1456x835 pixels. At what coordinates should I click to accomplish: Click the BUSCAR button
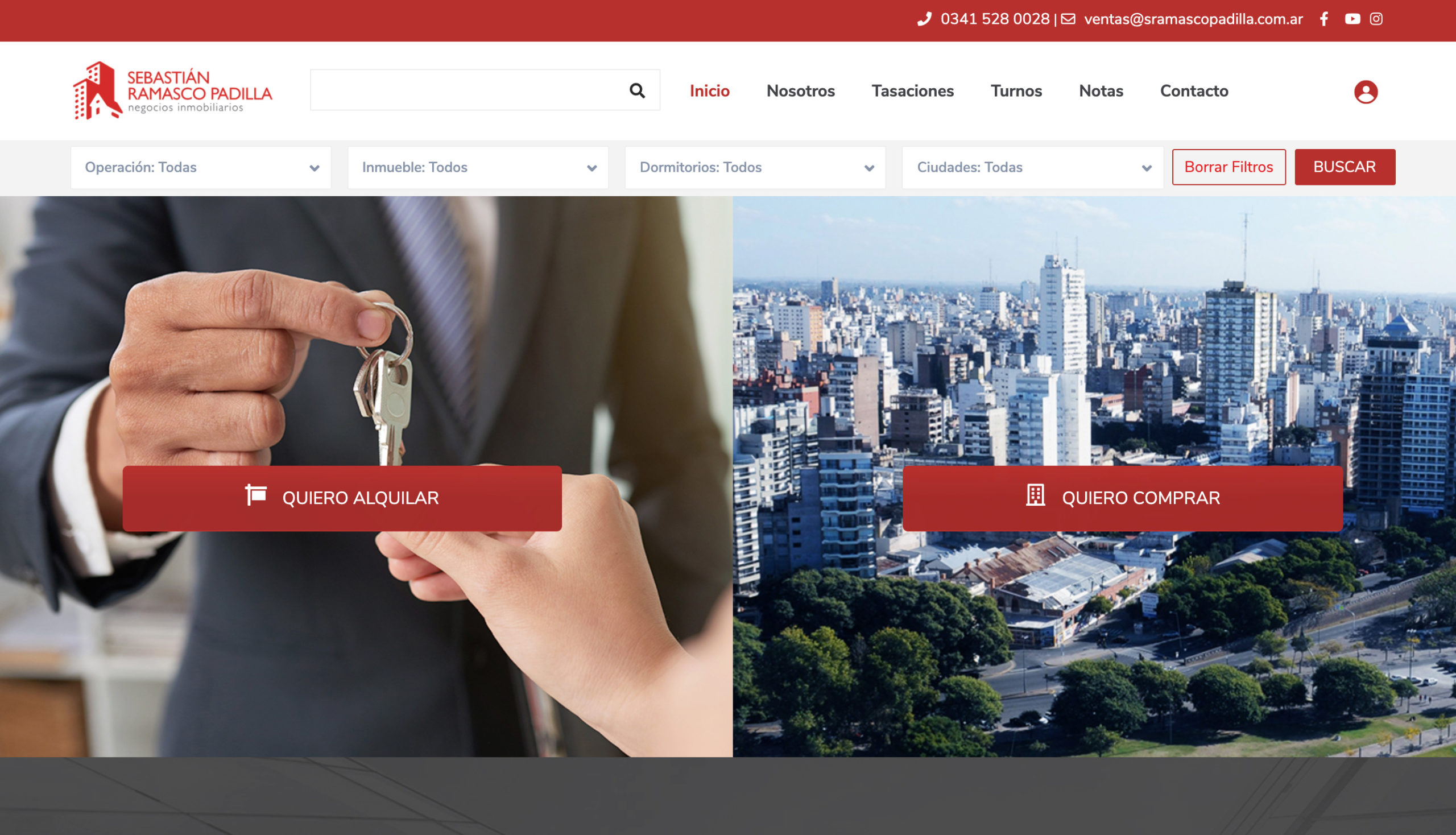(1345, 167)
